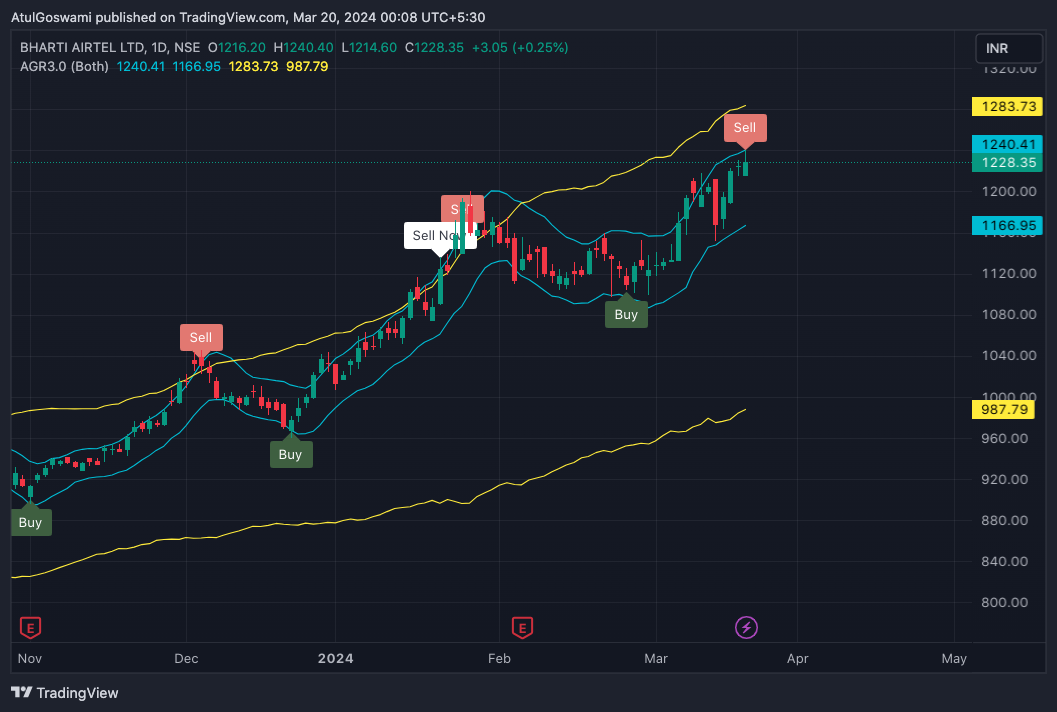Viewport: 1057px width, 712px height.
Task: Click the cyan 1166.95 indicator value in legend
Action: pyautogui.click(x=196, y=66)
